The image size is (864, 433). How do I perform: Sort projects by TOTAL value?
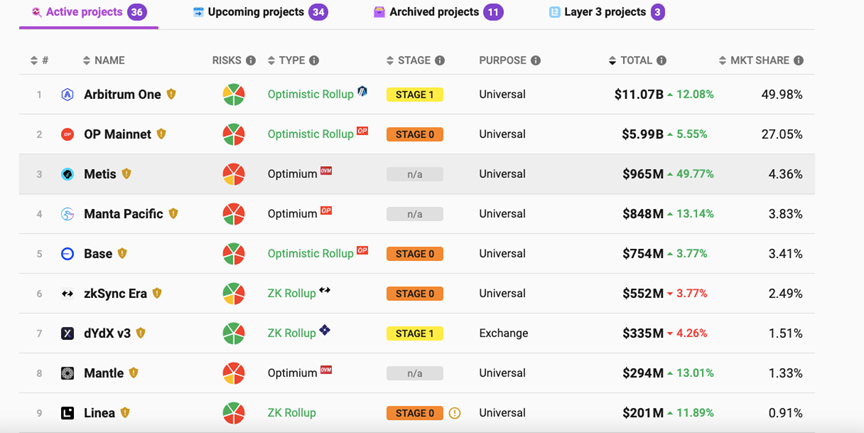[630, 61]
